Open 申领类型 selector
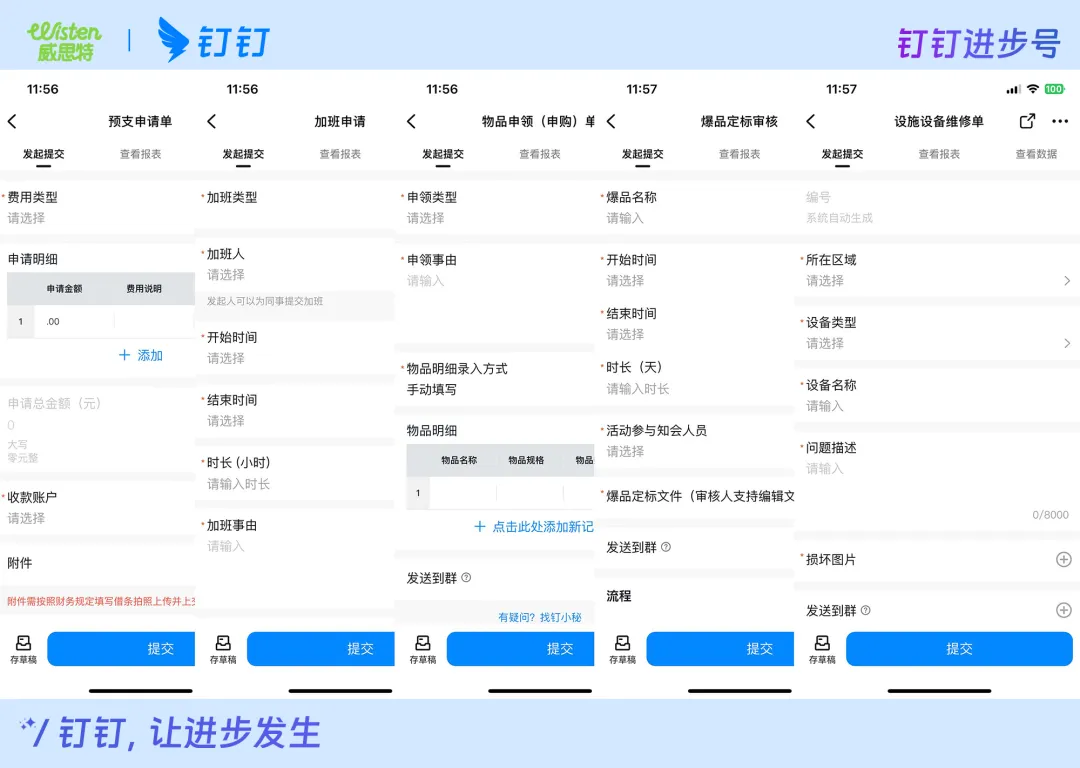Viewport: 1080px width, 768px height. tap(495, 207)
